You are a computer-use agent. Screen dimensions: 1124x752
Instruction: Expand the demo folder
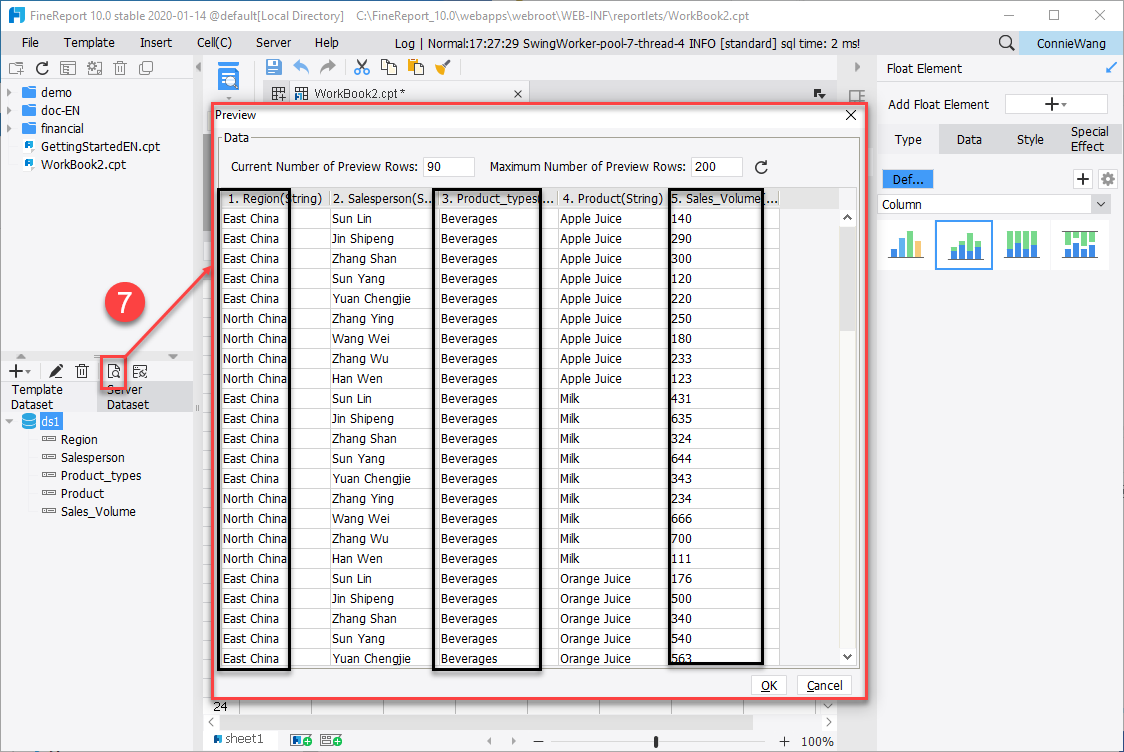tap(9, 92)
